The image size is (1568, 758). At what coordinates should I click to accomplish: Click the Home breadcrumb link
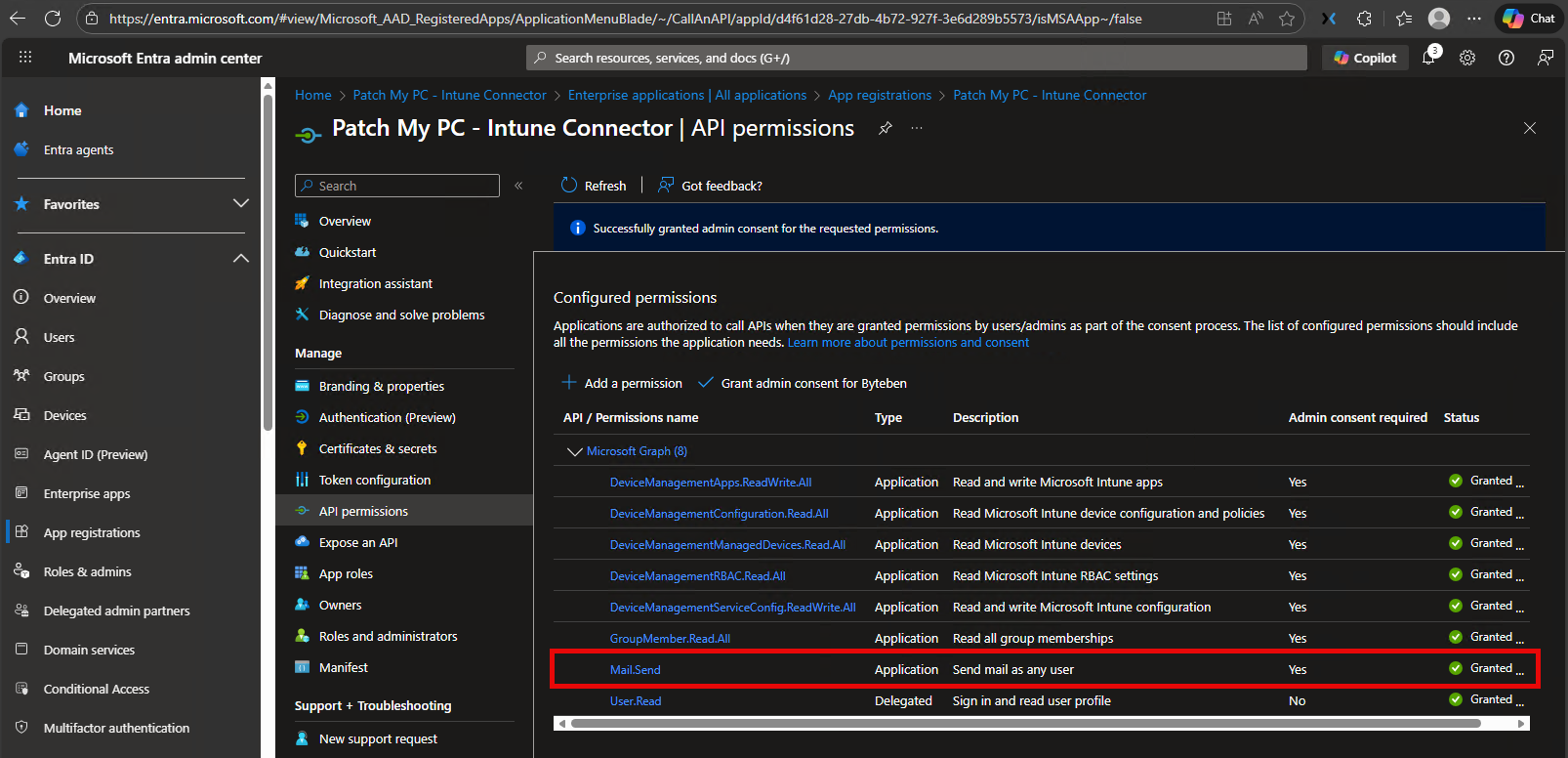(313, 95)
